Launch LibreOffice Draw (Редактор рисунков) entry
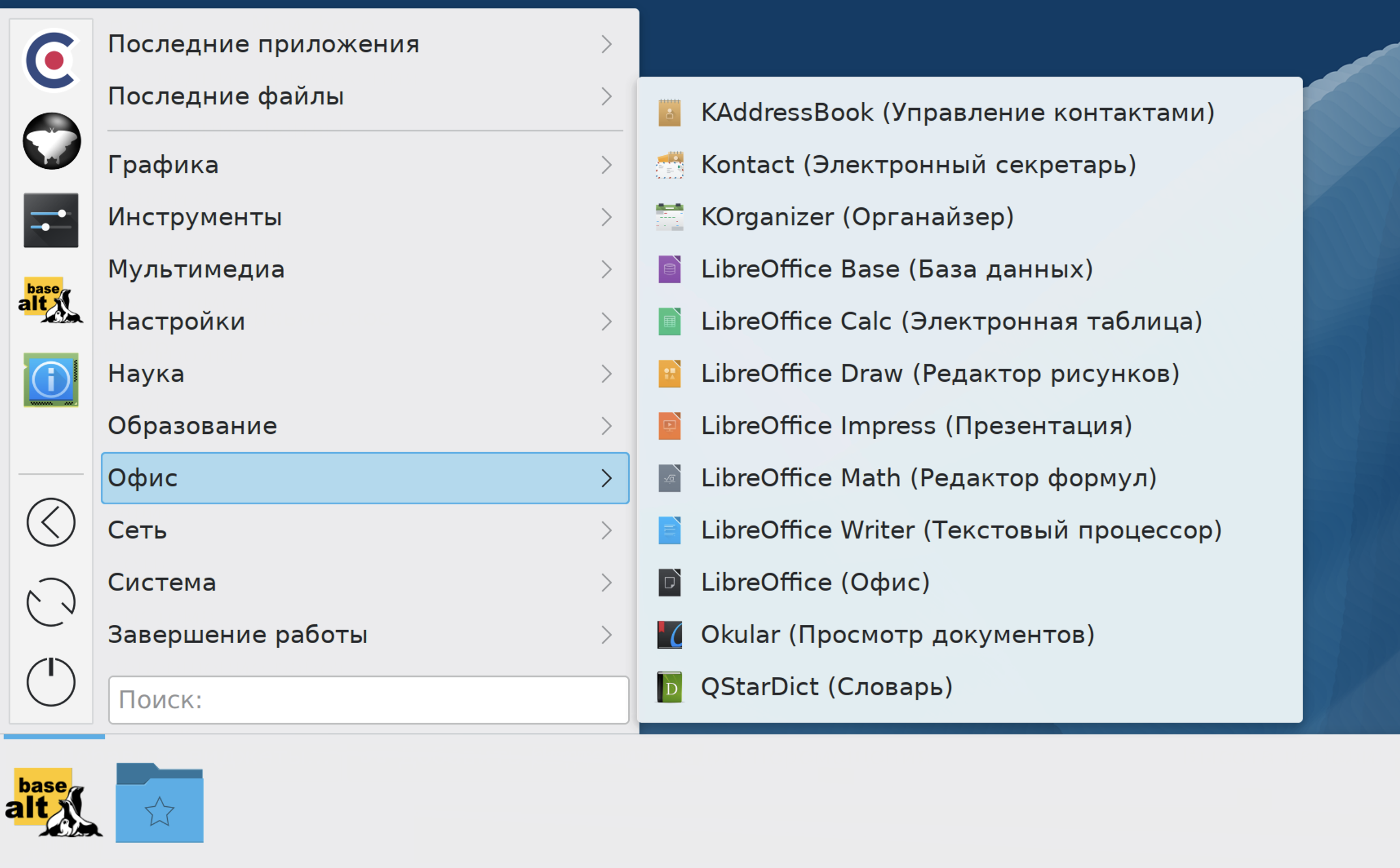The image size is (1400, 868). click(x=970, y=374)
